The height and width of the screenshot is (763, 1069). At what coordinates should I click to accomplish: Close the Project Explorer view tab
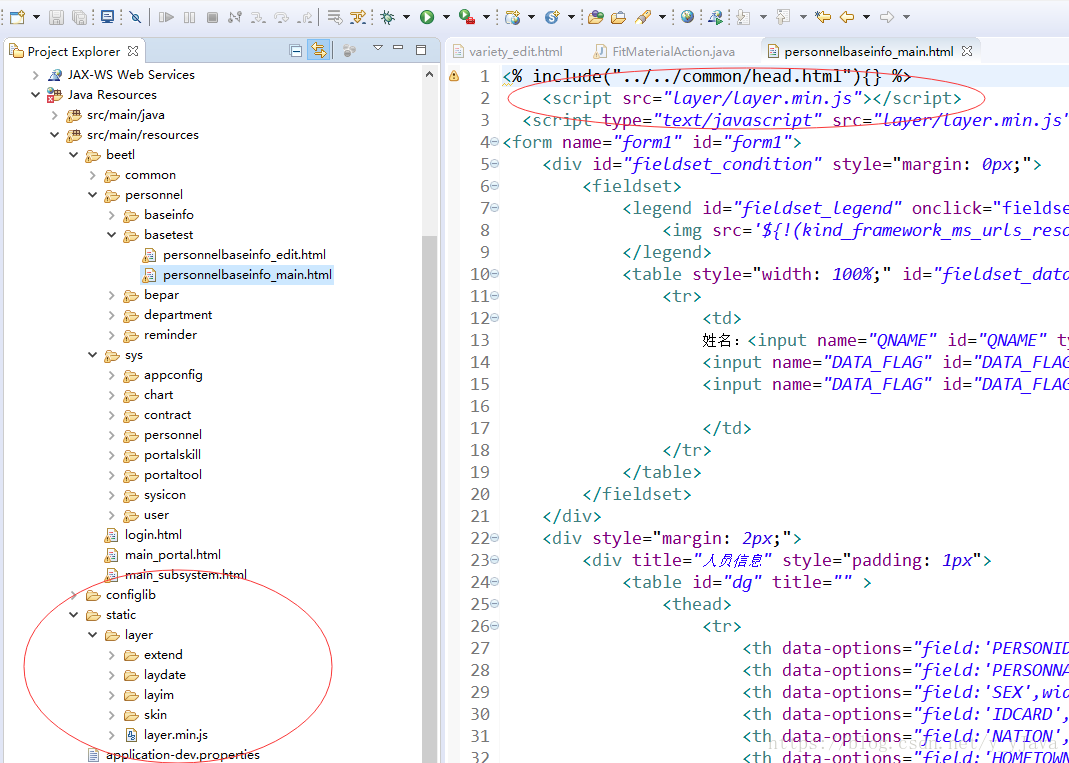pos(133,51)
